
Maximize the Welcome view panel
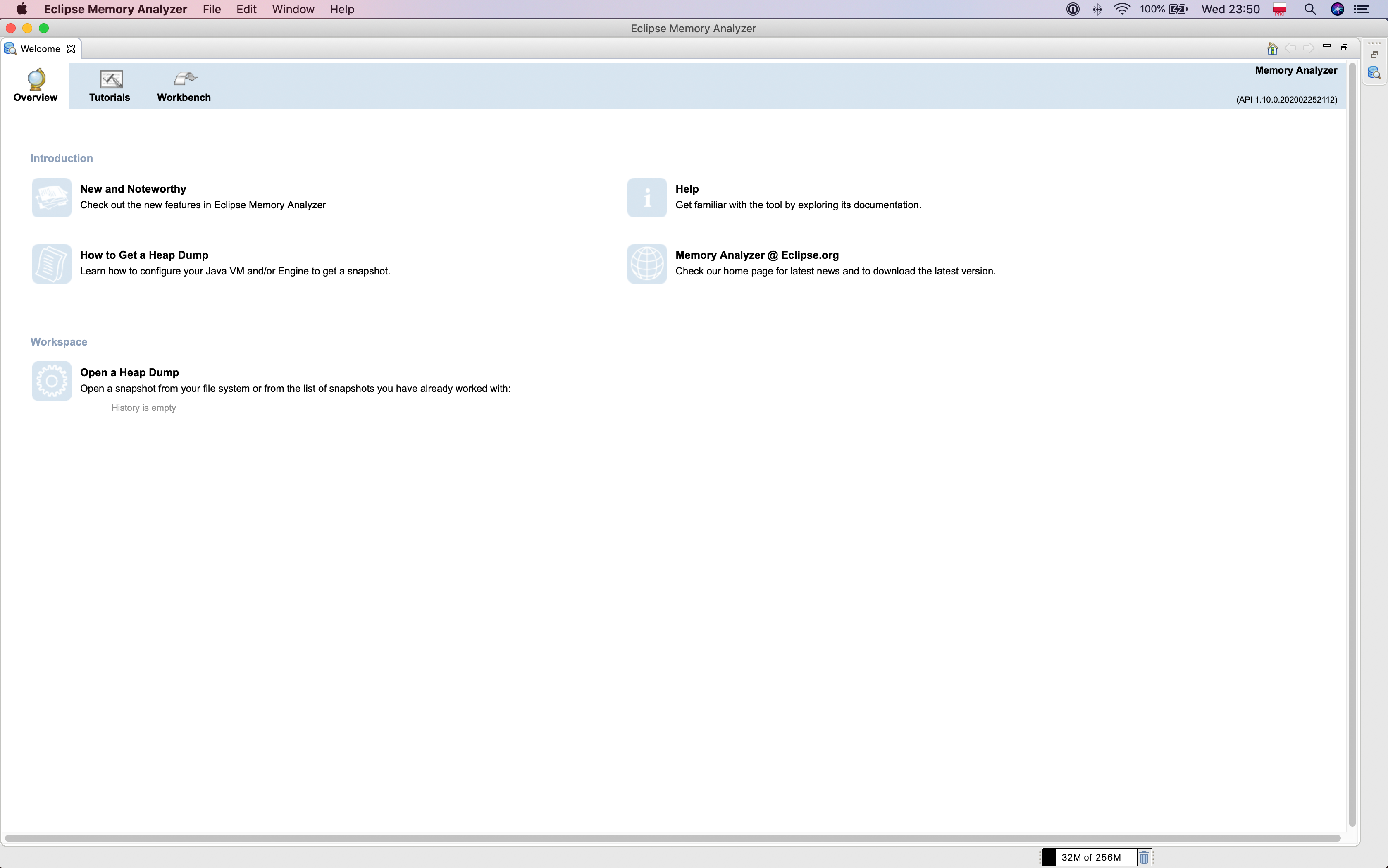[1344, 47]
